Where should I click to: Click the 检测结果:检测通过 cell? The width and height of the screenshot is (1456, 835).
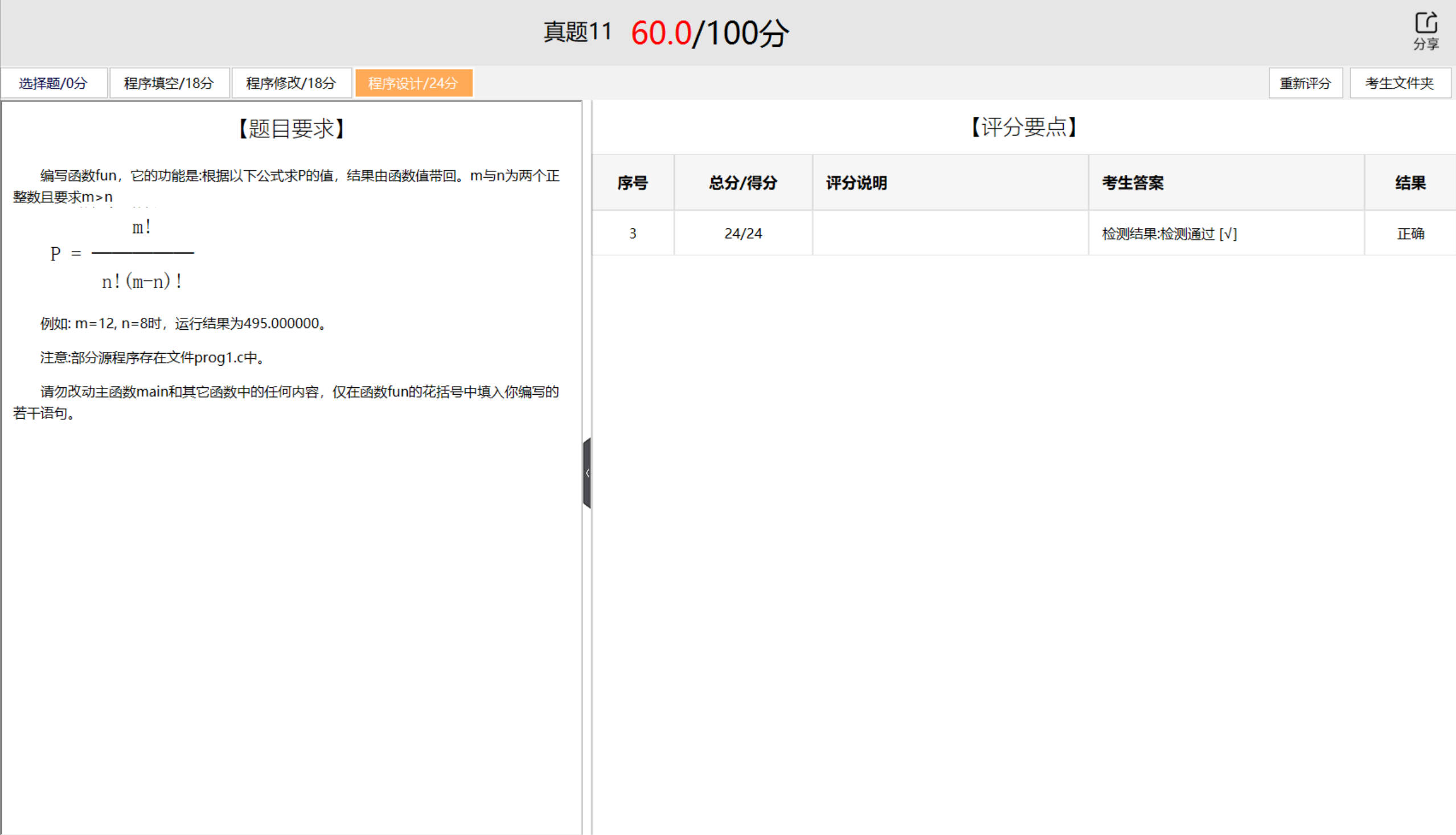coord(1226,234)
